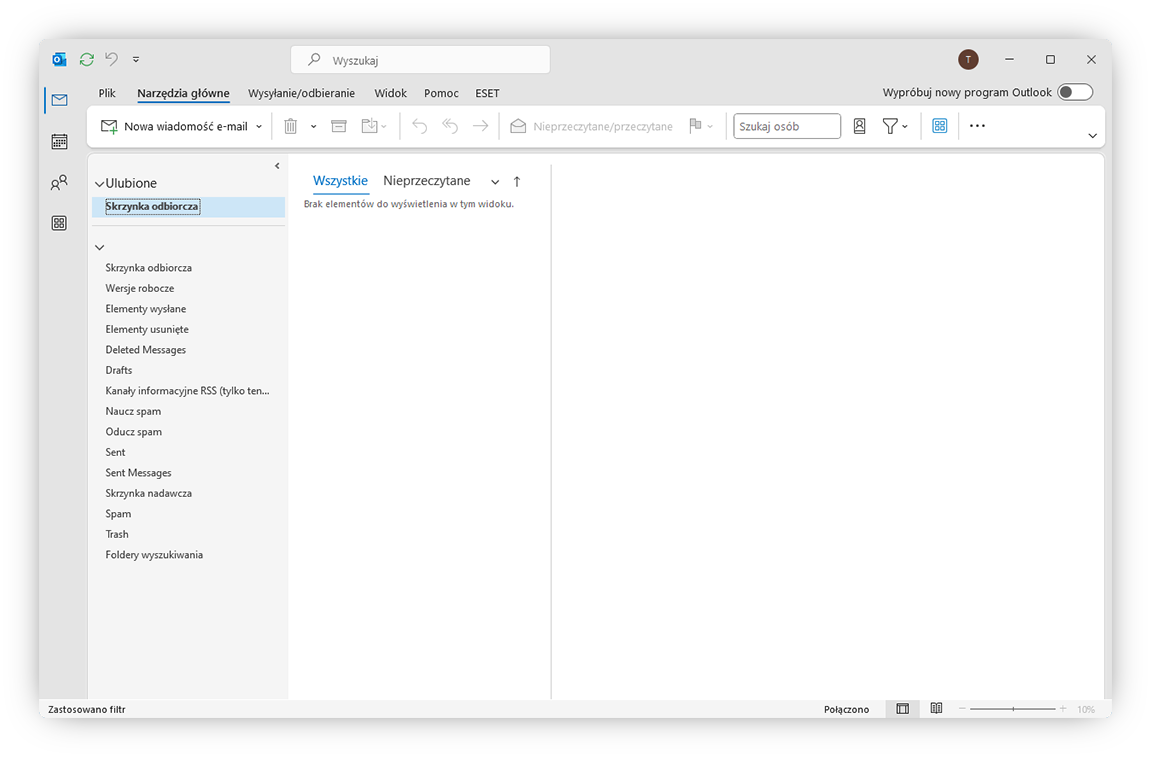The image size is (1151, 757).
Task: Open the Calendar view icon
Action: (59, 141)
